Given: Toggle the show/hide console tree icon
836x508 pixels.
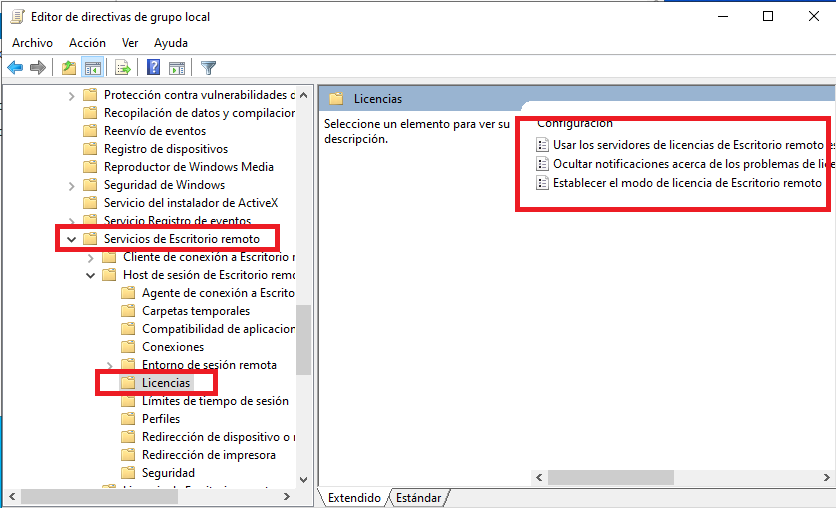Looking at the screenshot, I should (x=93, y=68).
